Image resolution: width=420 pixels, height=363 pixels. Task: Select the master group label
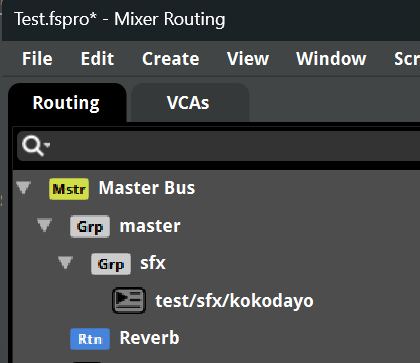click(x=150, y=226)
